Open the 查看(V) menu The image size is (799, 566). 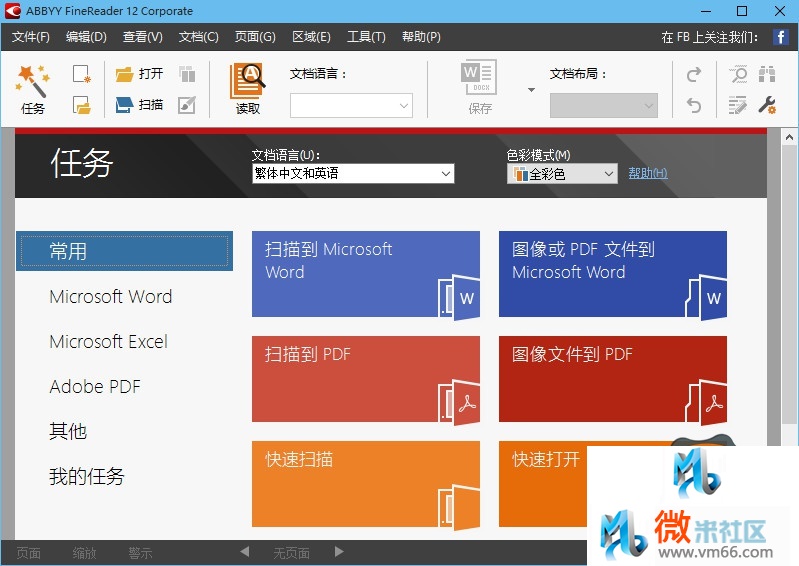tap(142, 37)
